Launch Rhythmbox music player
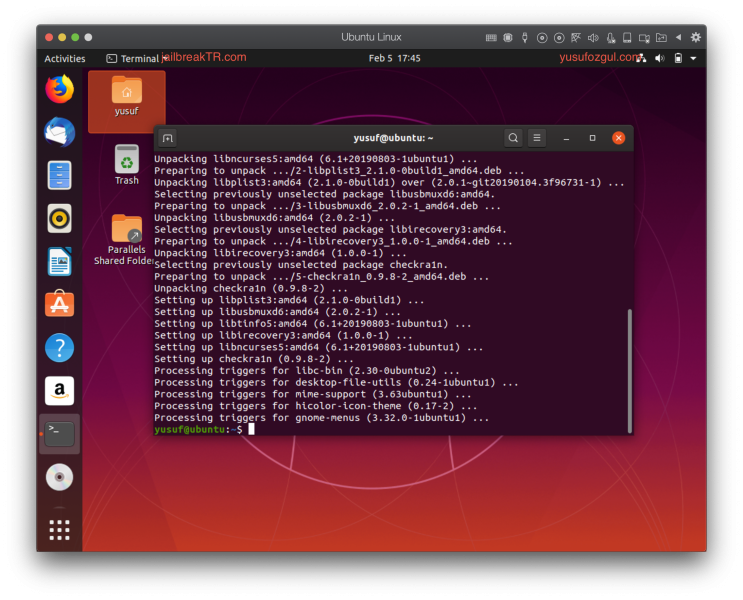743x600 pixels. click(x=59, y=218)
